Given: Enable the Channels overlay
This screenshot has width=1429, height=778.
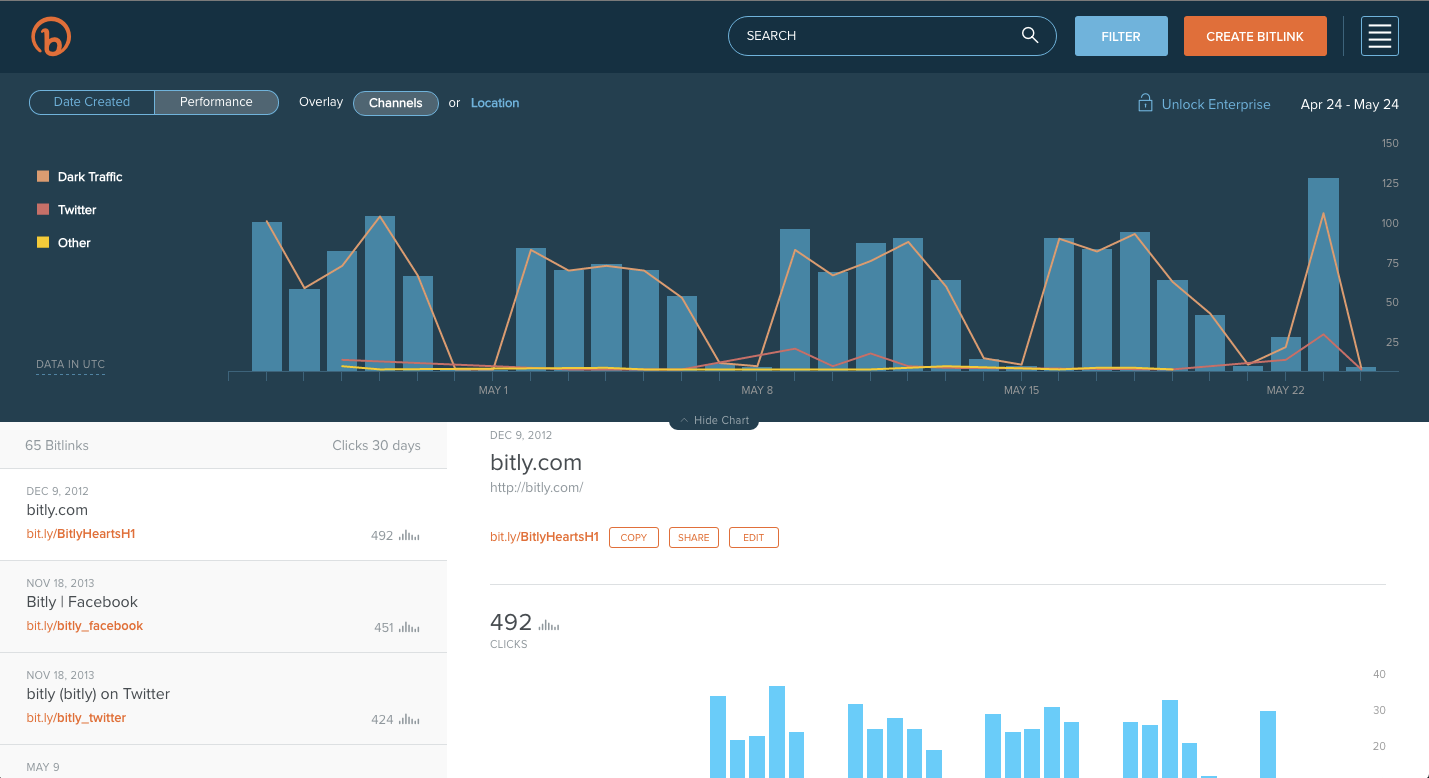Looking at the screenshot, I should [396, 103].
